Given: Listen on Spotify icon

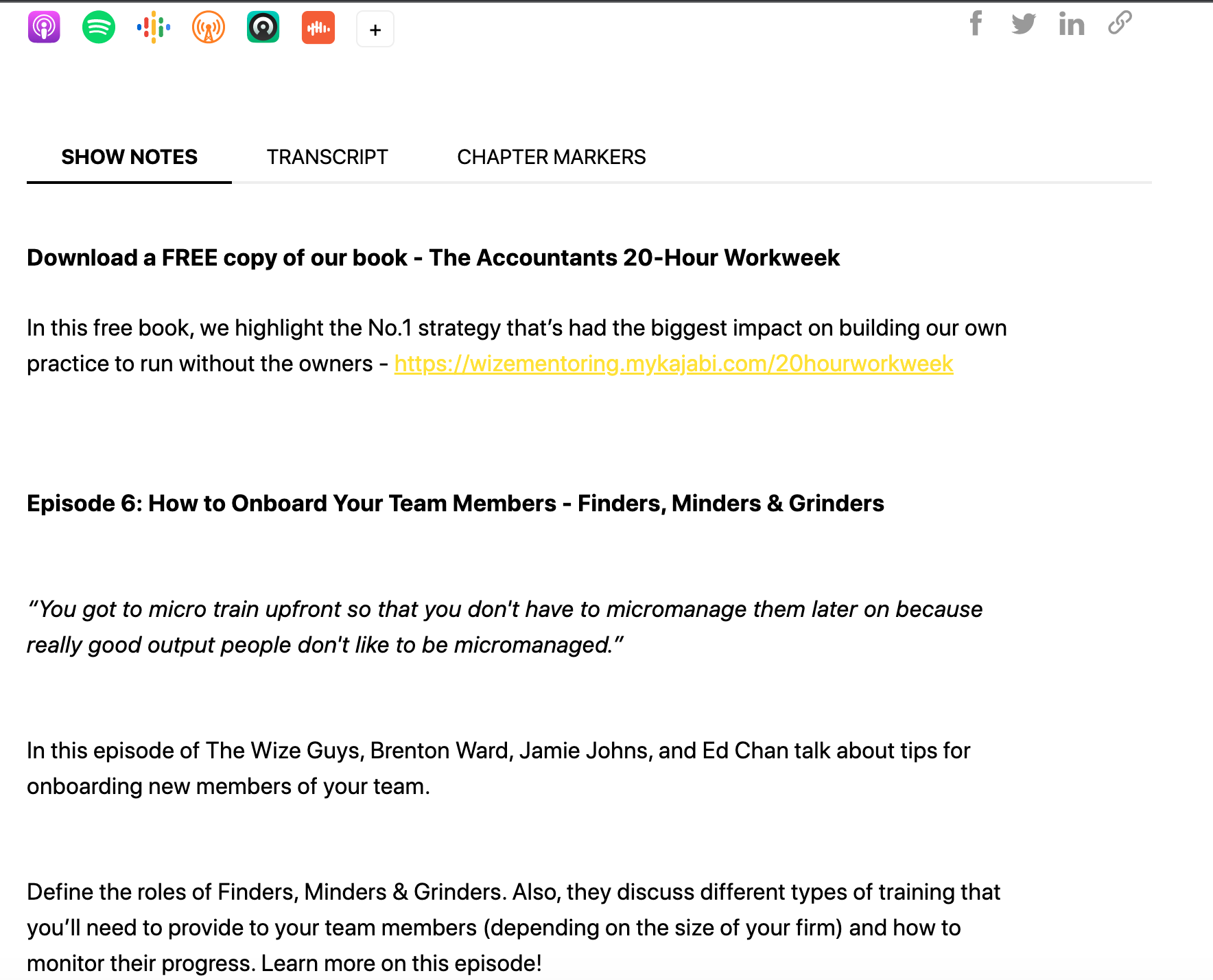Looking at the screenshot, I should 99,27.
